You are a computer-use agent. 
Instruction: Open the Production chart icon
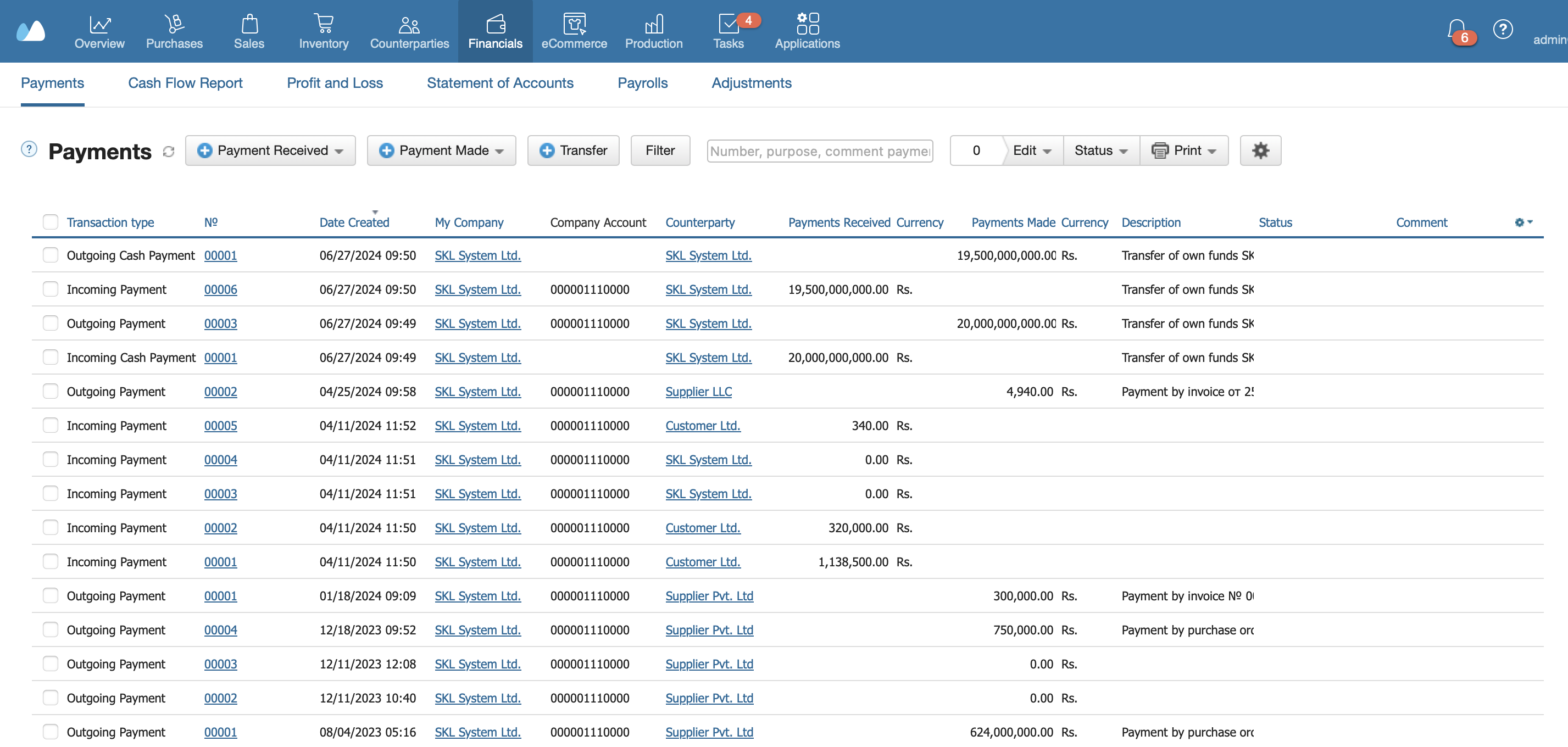point(654,24)
